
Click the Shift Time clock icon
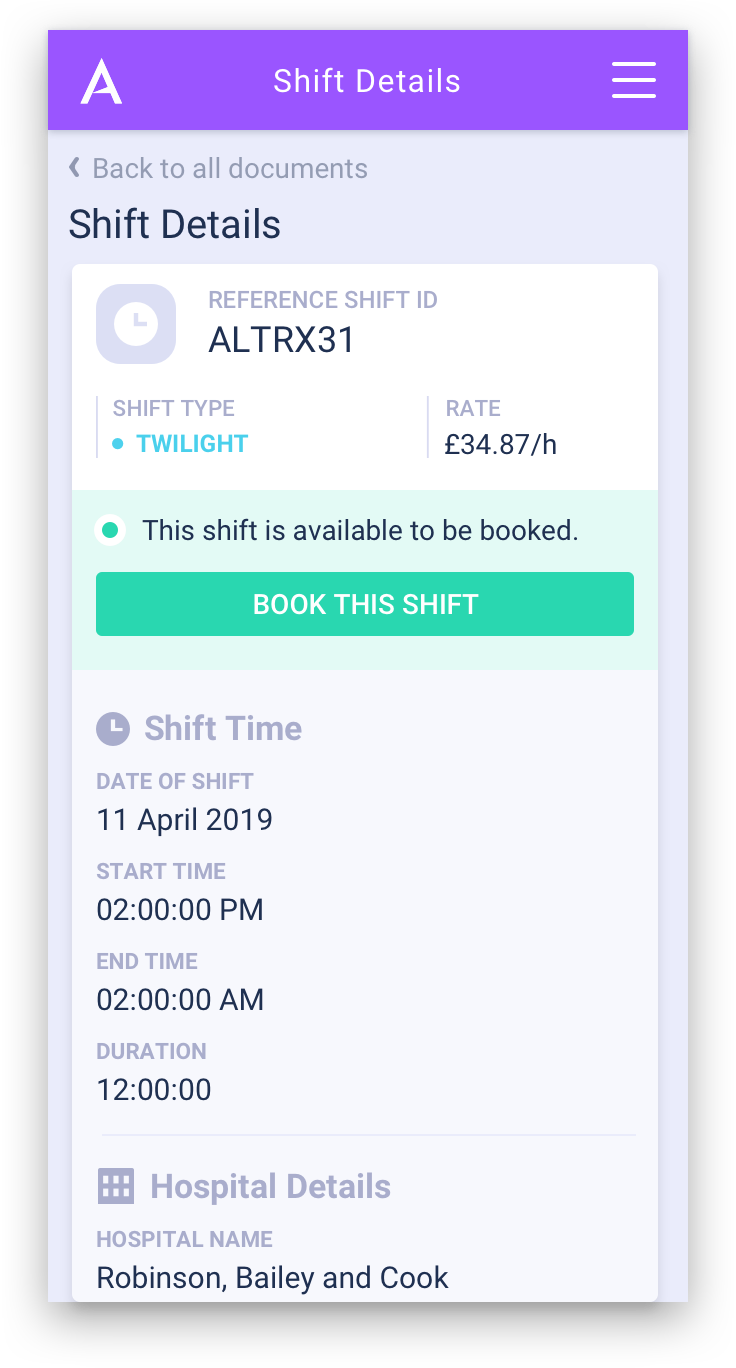[113, 728]
